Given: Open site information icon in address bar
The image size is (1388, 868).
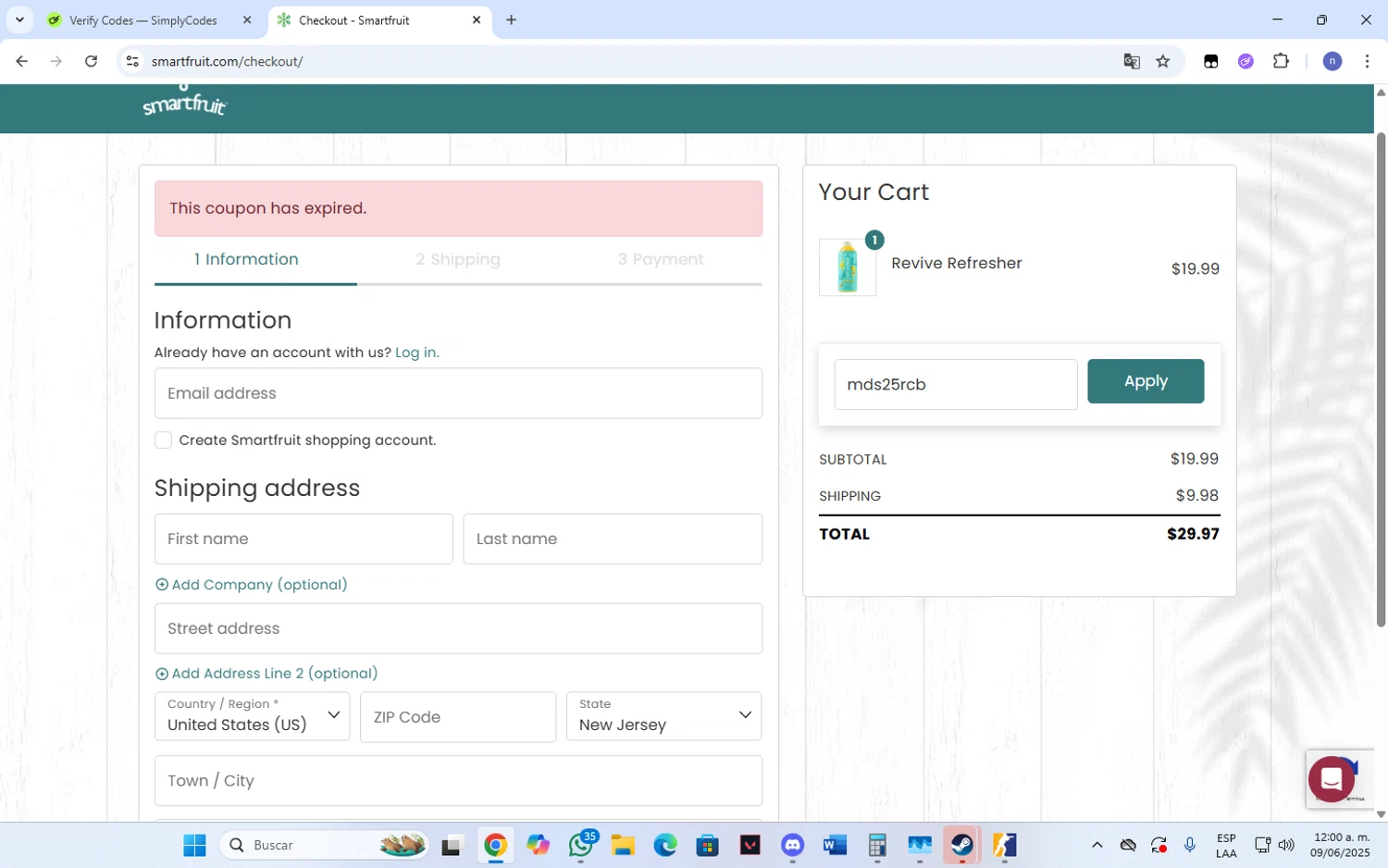Looking at the screenshot, I should [132, 61].
